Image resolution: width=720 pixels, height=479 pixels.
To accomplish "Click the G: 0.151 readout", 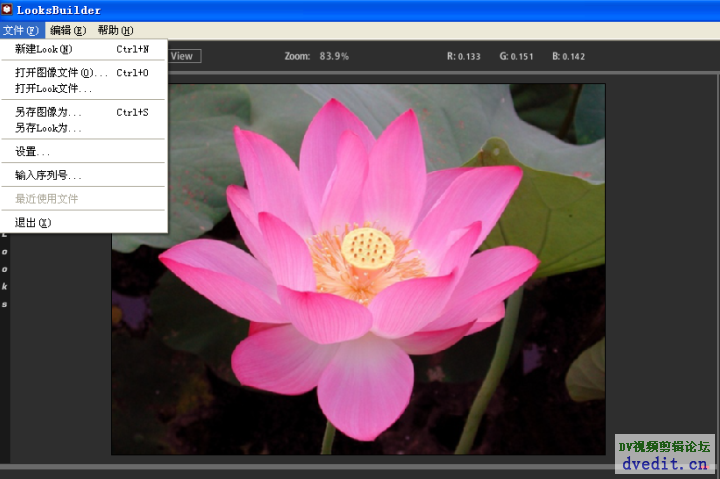I will pyautogui.click(x=516, y=56).
